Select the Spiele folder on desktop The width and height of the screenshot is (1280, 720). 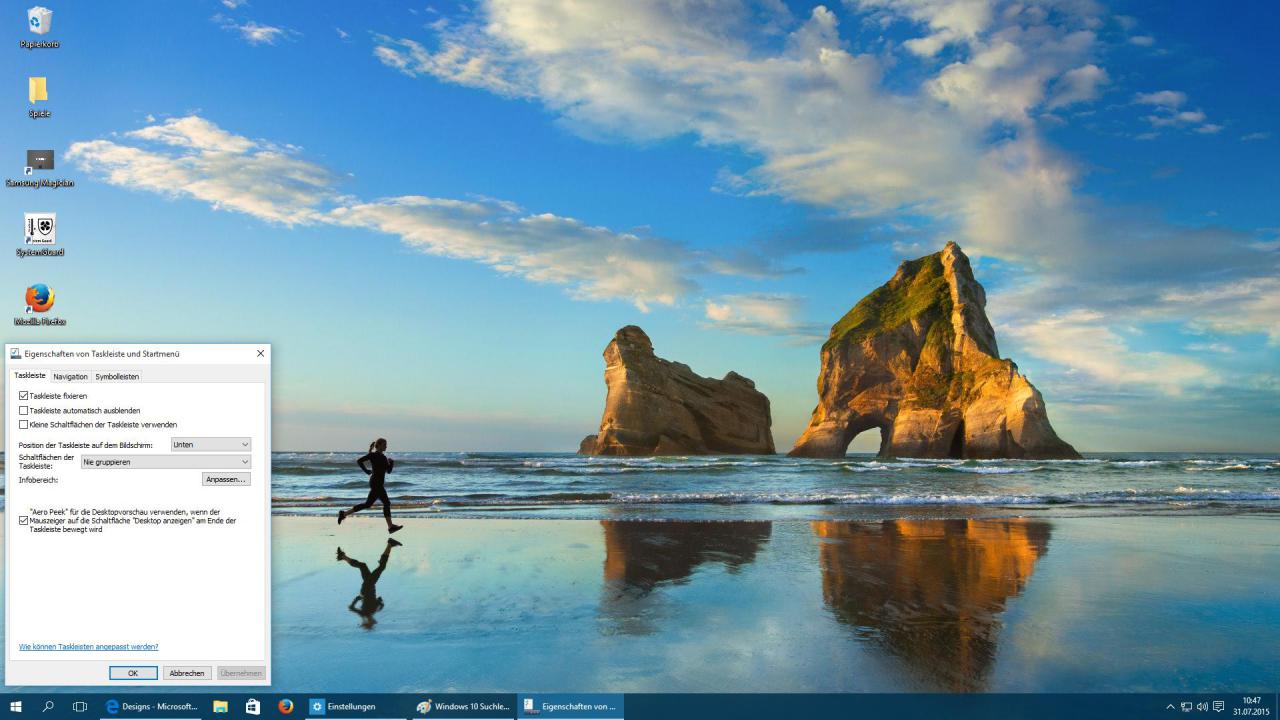[39, 97]
